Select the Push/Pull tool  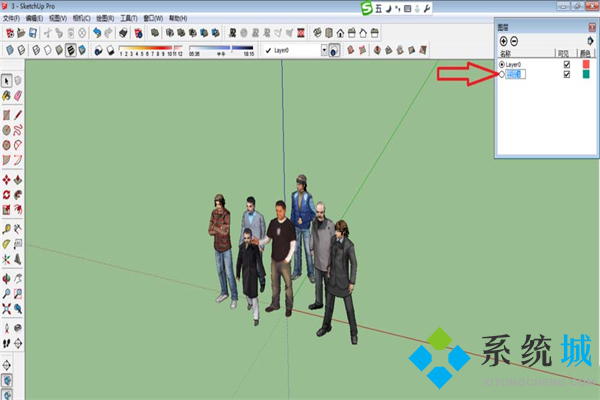18,180
